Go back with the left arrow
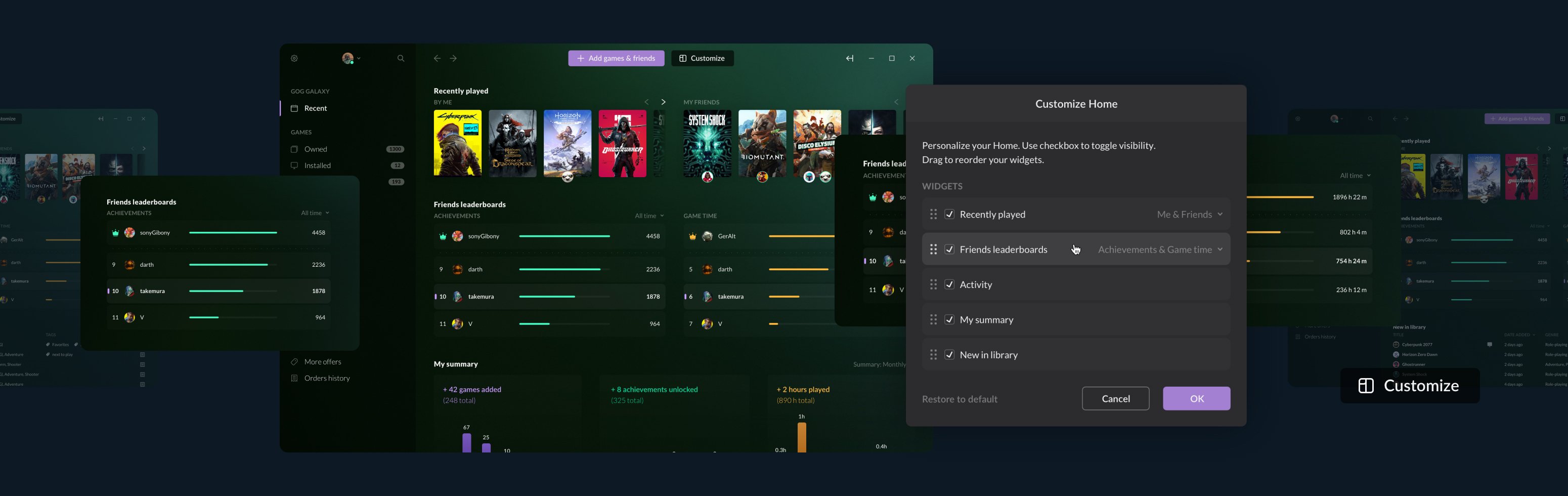Screen dimensions: 1568x496 click(x=437, y=59)
